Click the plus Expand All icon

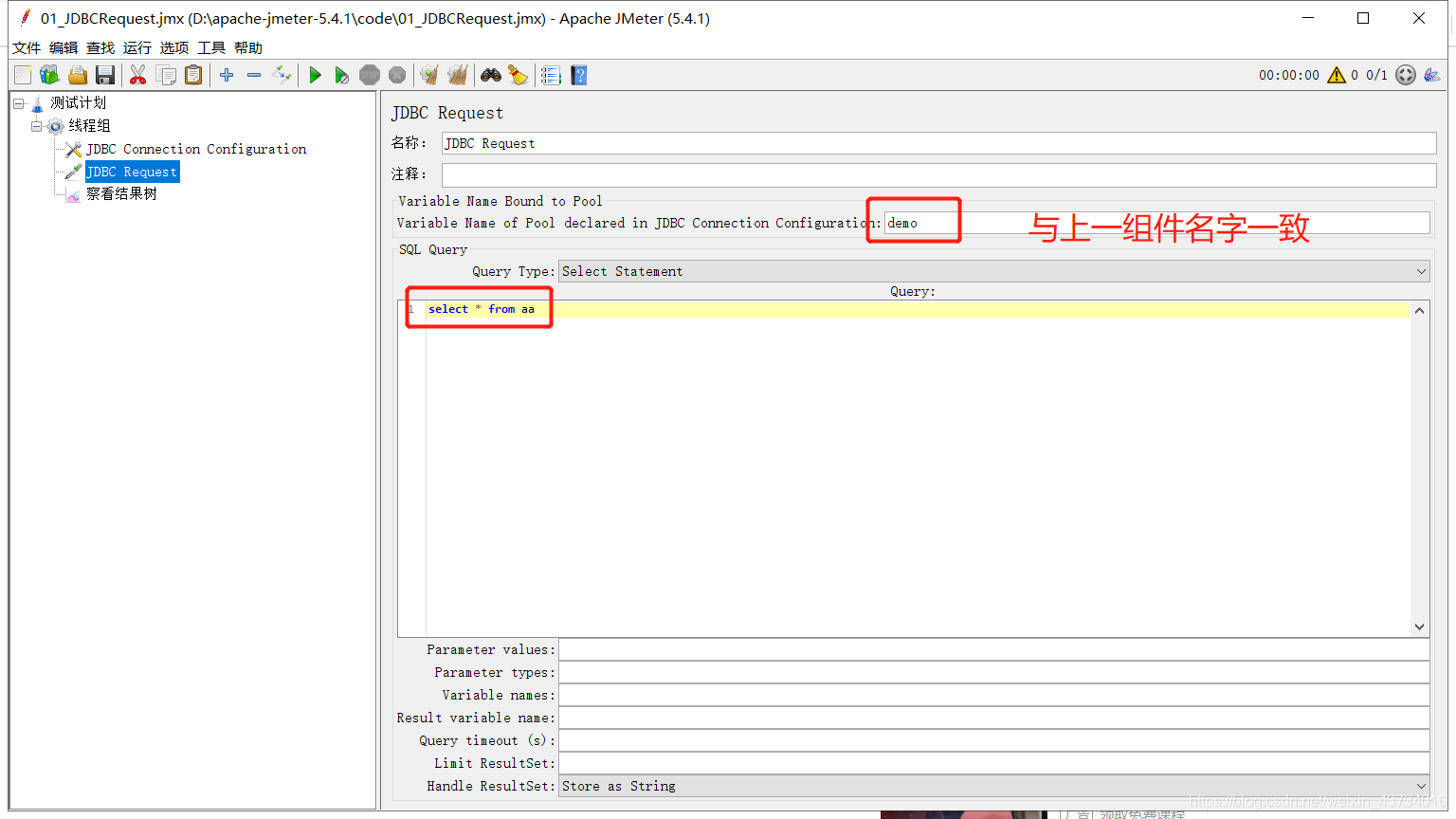(x=227, y=75)
